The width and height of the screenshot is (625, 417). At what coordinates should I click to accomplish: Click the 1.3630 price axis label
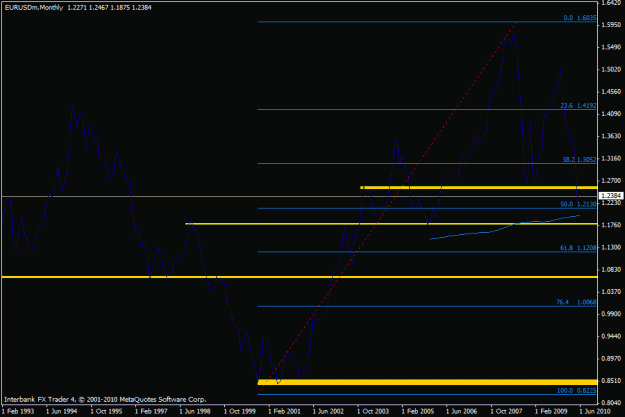coord(611,136)
